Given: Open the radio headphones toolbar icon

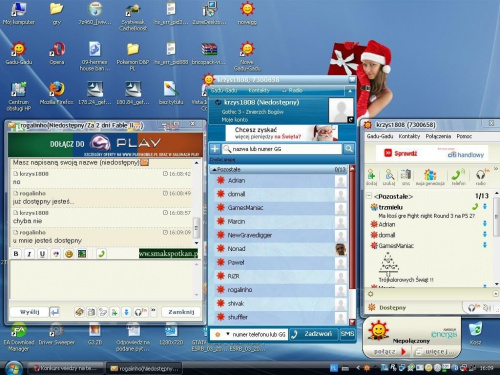Looking at the screenshot, I should [x=481, y=177].
